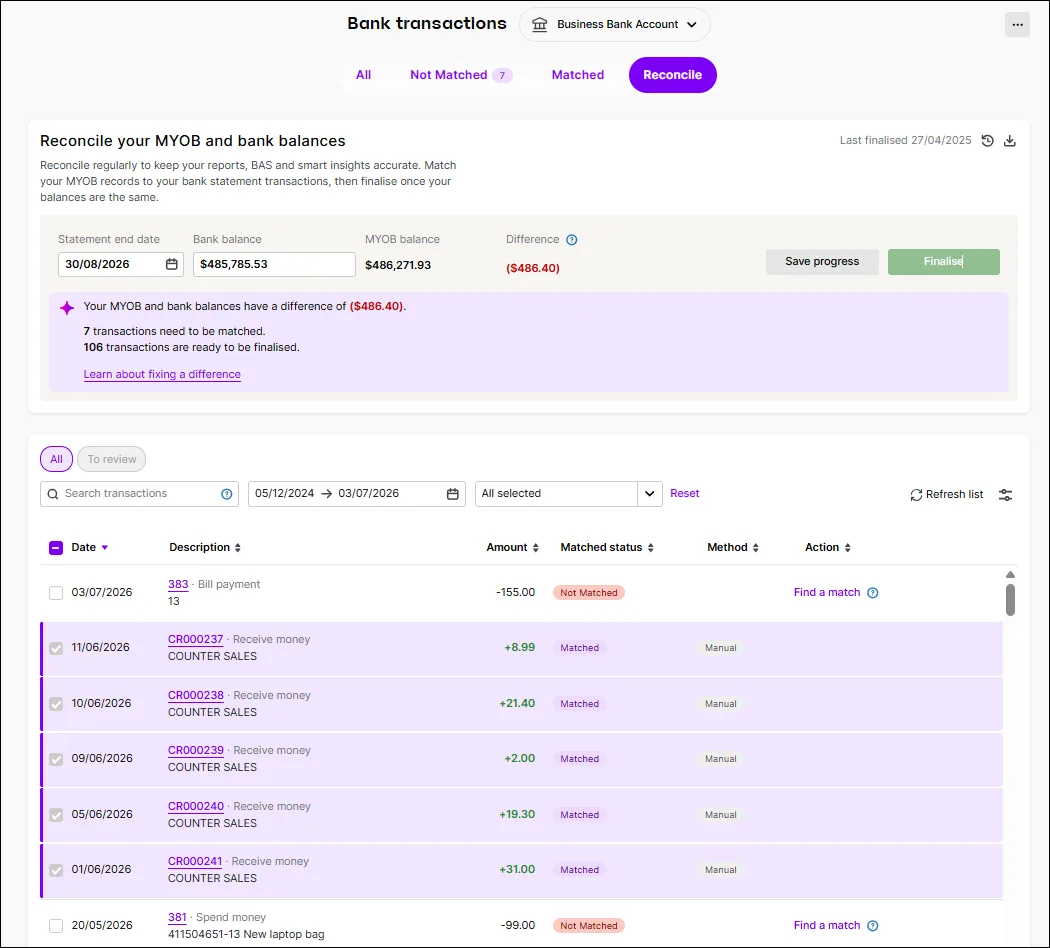Click the +8.99 amount cell
This screenshot has height=948, width=1050.
[519, 647]
